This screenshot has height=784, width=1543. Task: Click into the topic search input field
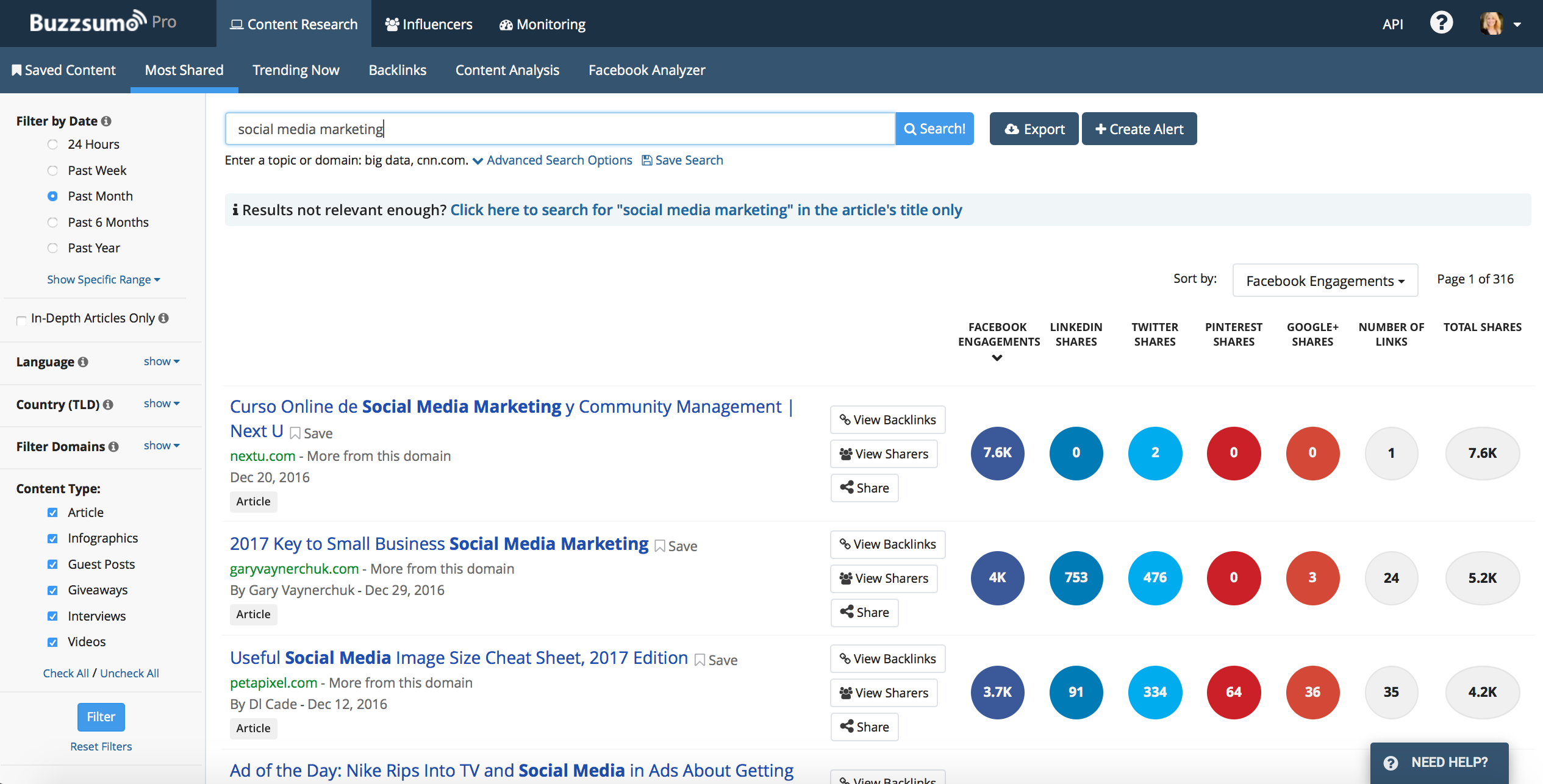(560, 129)
